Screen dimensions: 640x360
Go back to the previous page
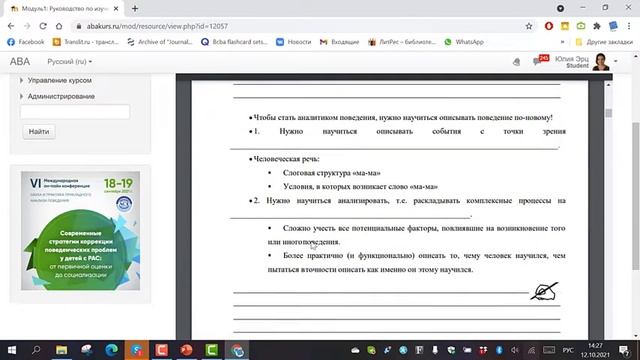click(x=11, y=26)
